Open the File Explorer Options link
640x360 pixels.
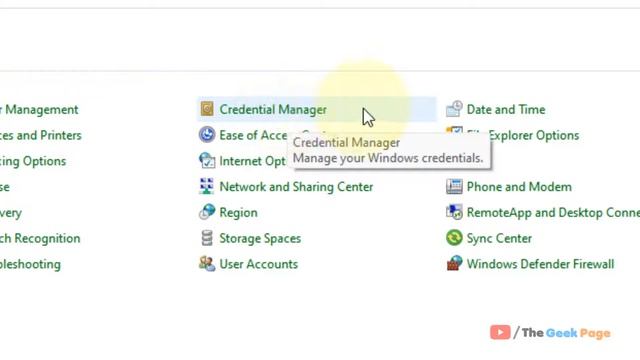coord(533,135)
